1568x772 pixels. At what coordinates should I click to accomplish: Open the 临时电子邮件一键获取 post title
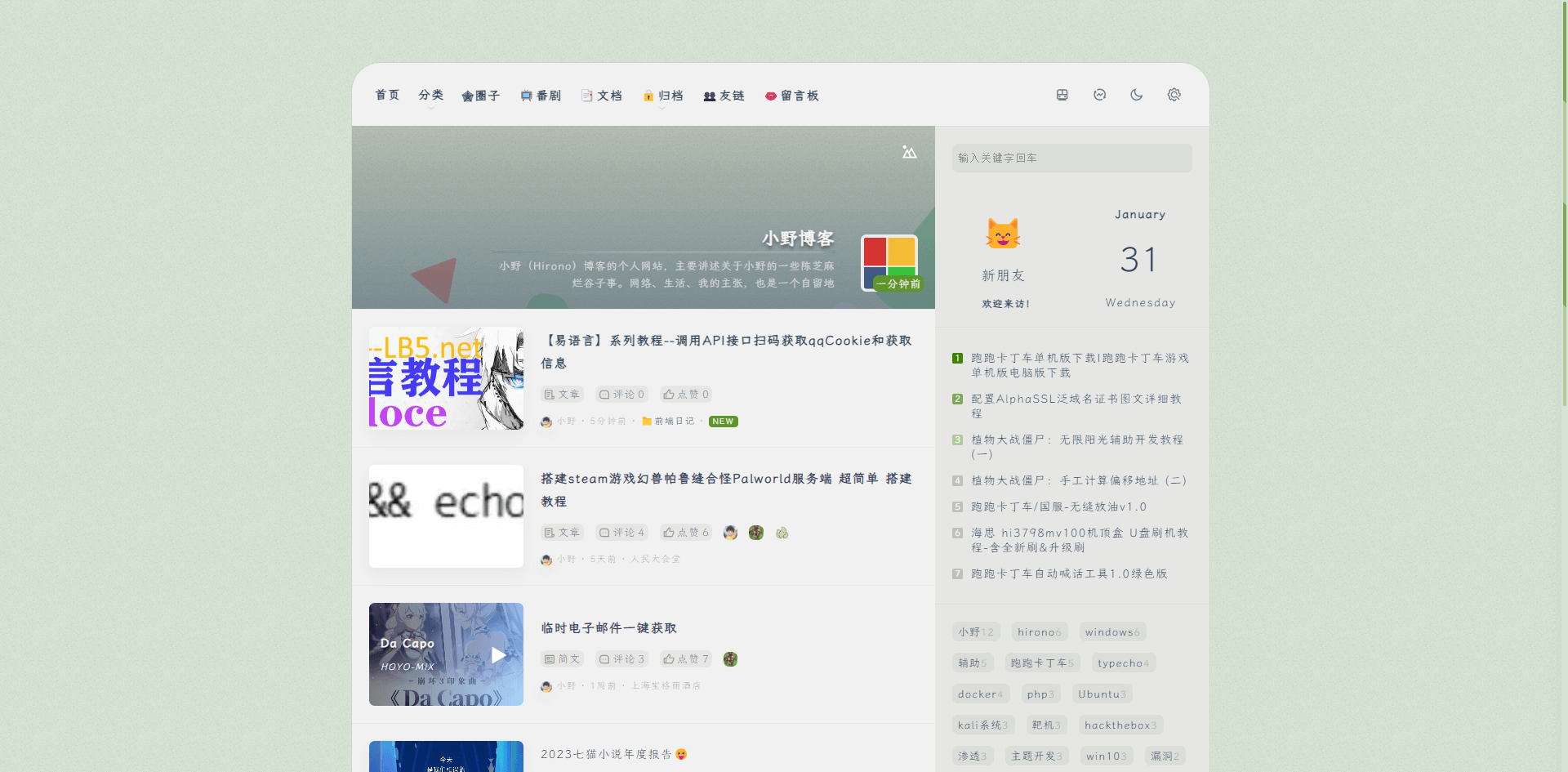pos(608,628)
